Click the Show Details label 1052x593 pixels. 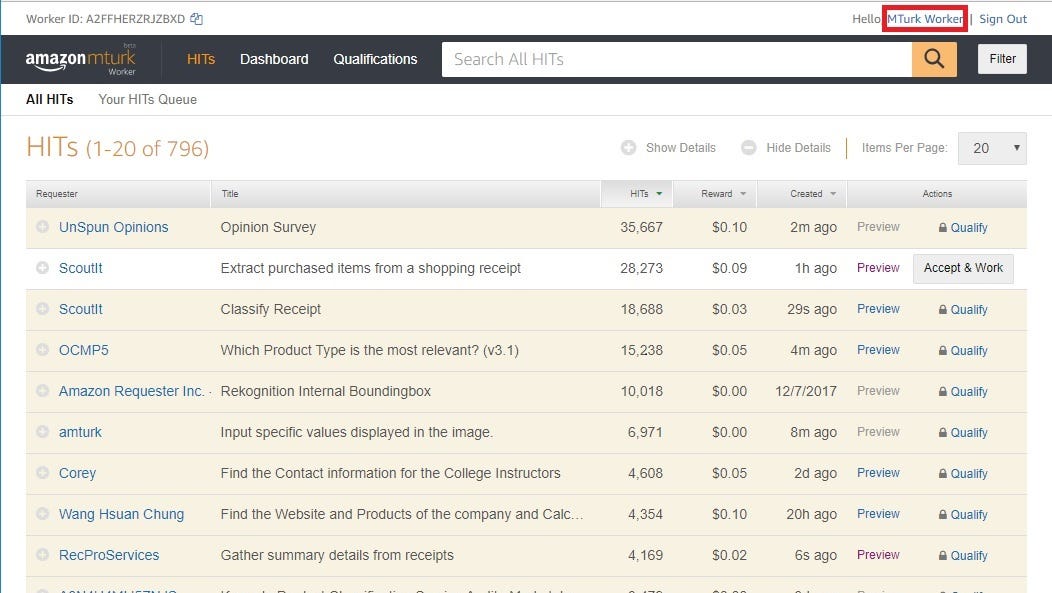click(x=680, y=148)
